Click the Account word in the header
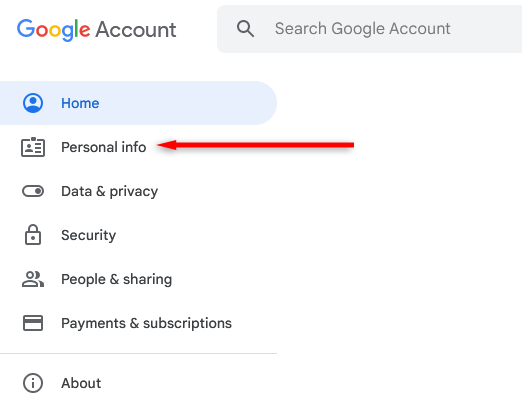 [x=136, y=30]
